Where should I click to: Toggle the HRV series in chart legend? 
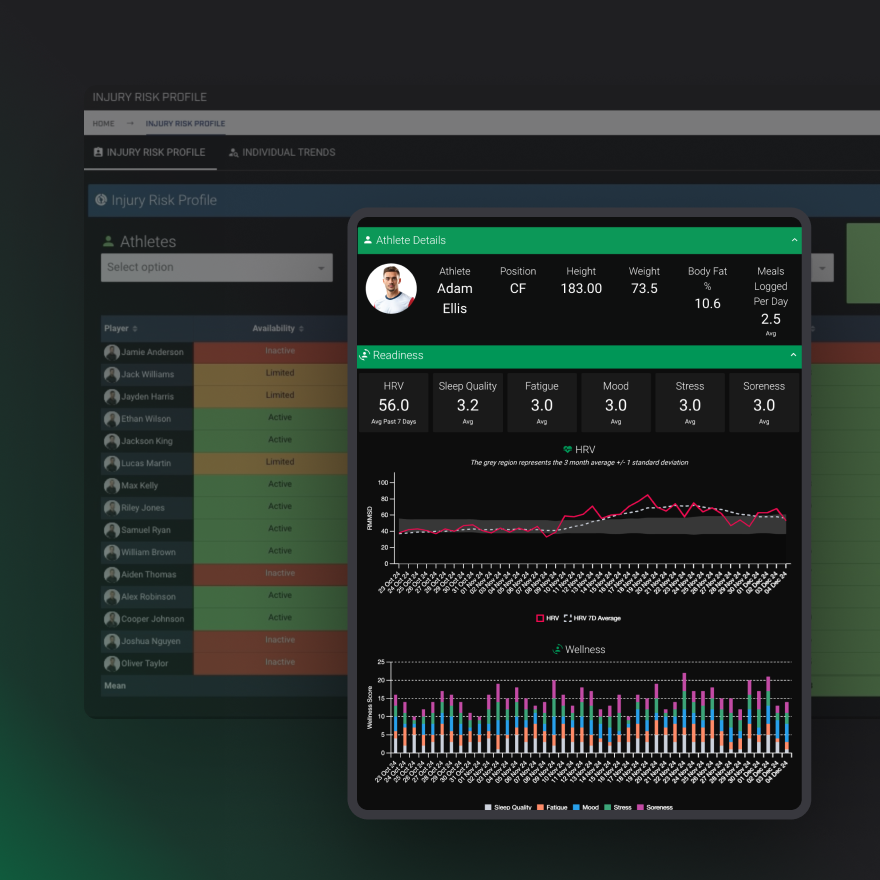548,618
